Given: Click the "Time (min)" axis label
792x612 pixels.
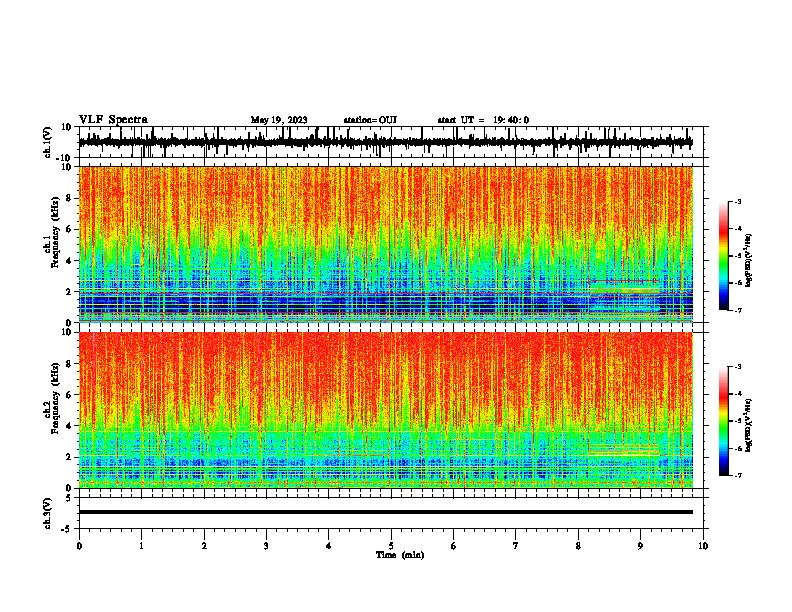Looking at the screenshot, I should coord(400,555).
